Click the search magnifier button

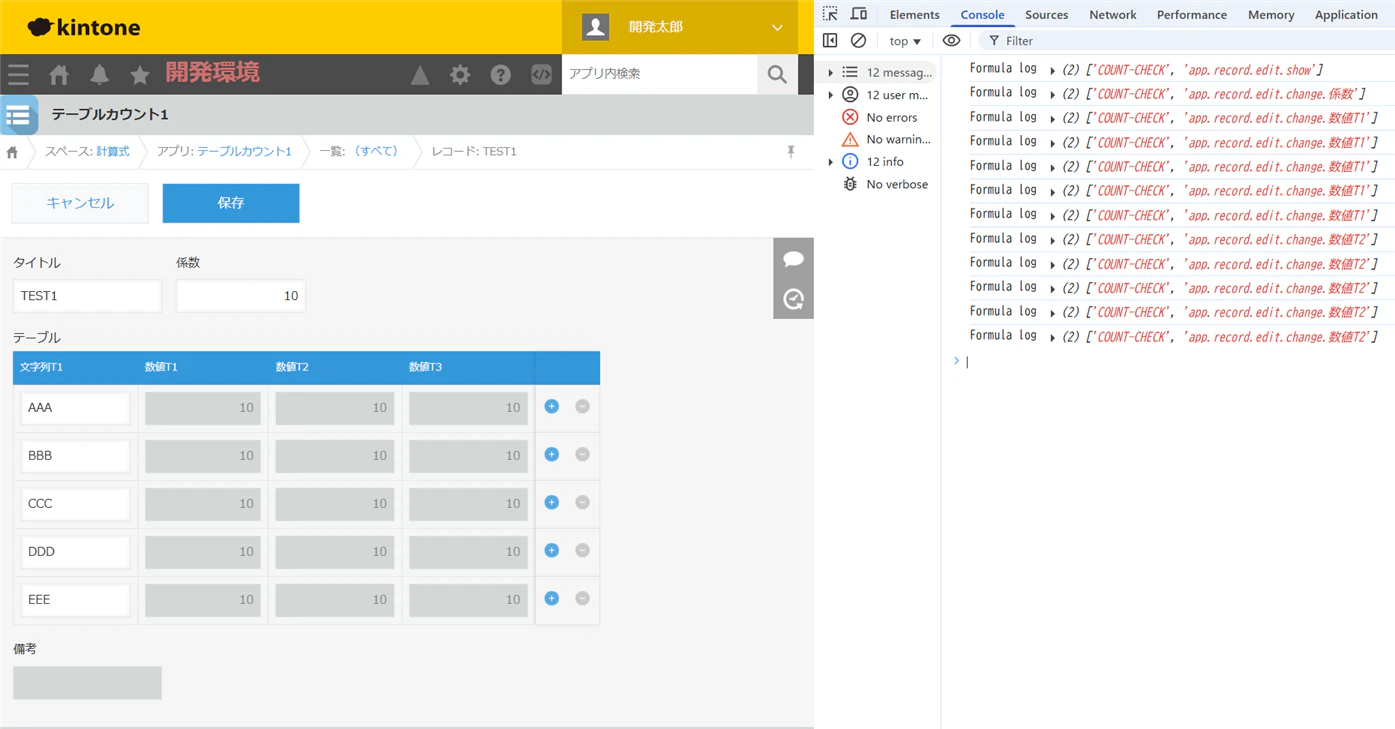(777, 74)
